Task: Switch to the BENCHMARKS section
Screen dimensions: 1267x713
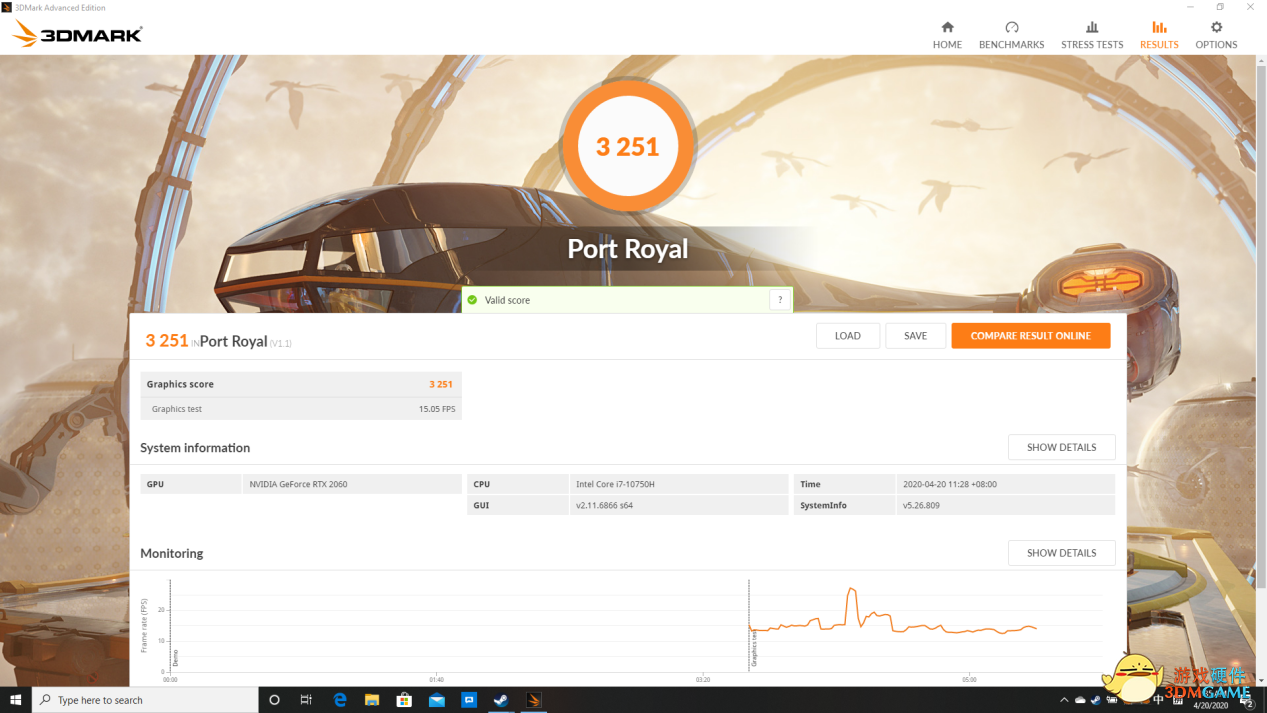Action: pos(1011,35)
